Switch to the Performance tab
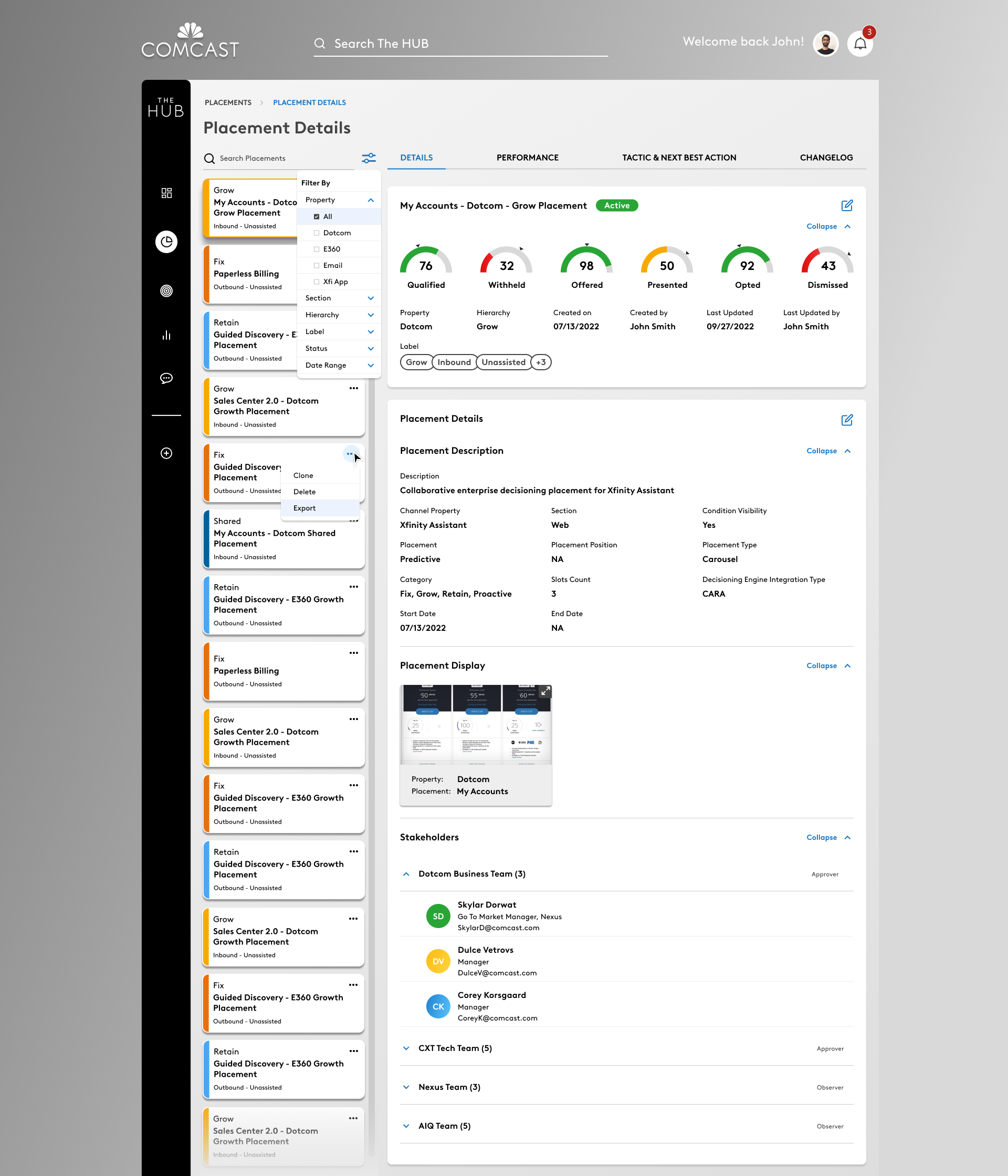This screenshot has width=1008, height=1176. [527, 157]
